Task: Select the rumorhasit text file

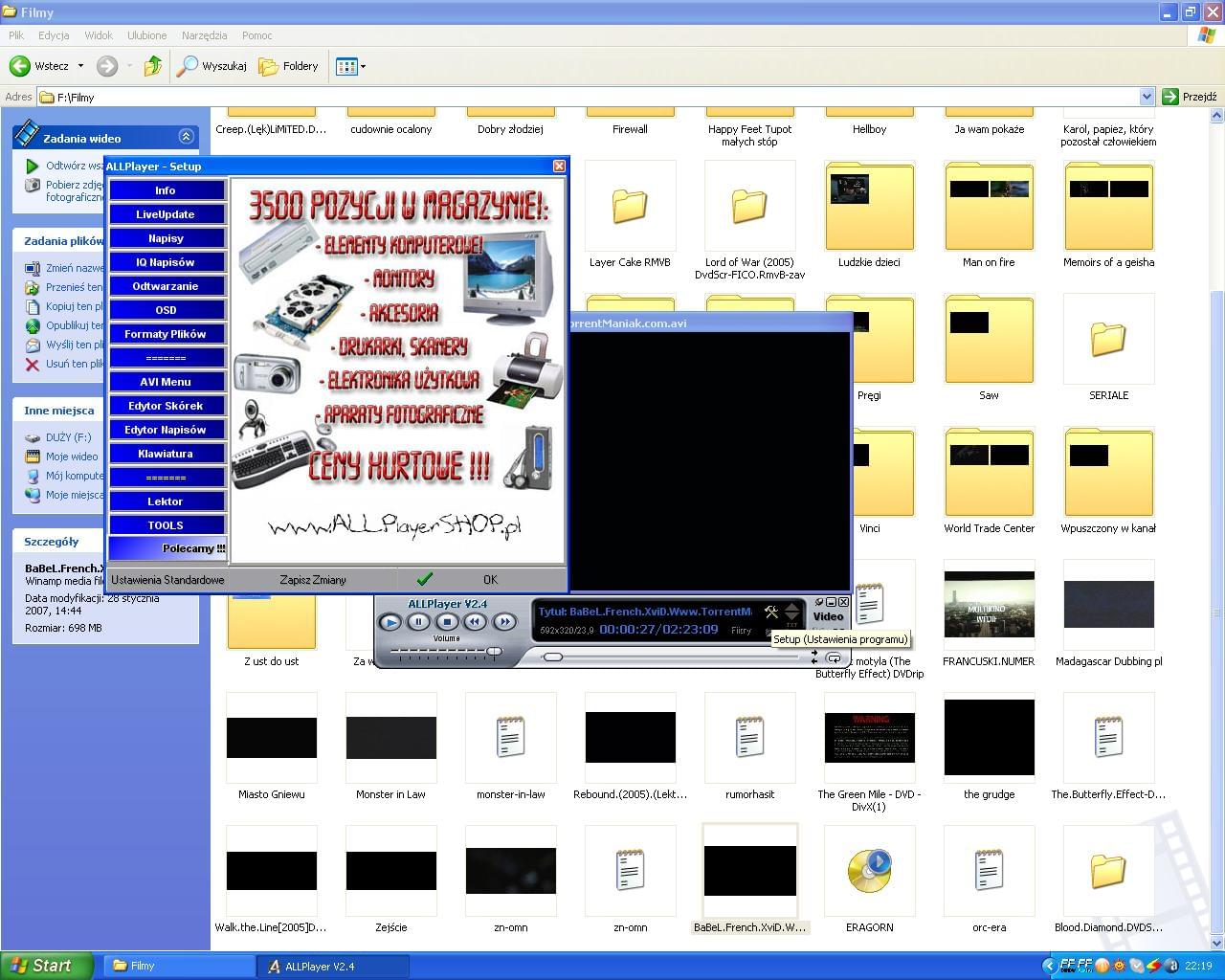Action: 749,737
